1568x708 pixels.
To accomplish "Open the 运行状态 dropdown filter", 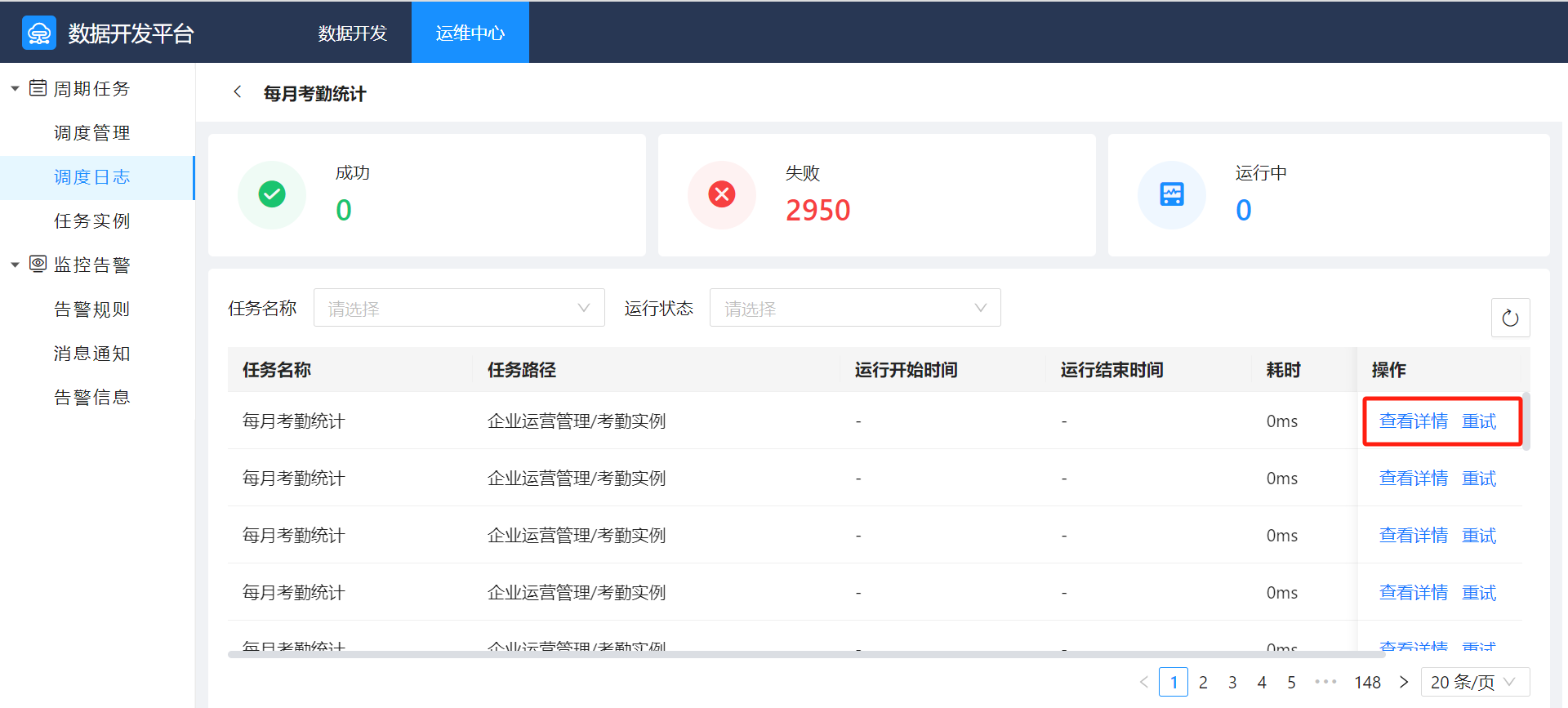I will click(854, 308).
